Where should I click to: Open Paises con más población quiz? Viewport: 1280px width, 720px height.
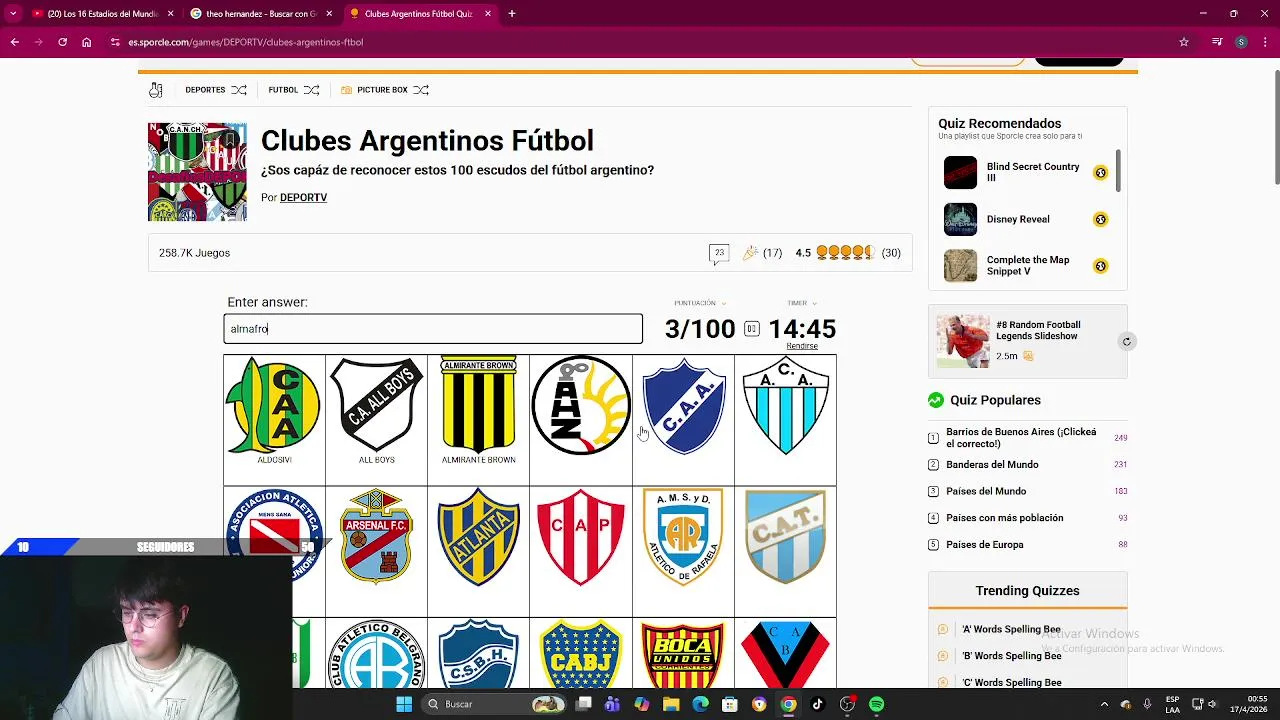pos(1005,518)
